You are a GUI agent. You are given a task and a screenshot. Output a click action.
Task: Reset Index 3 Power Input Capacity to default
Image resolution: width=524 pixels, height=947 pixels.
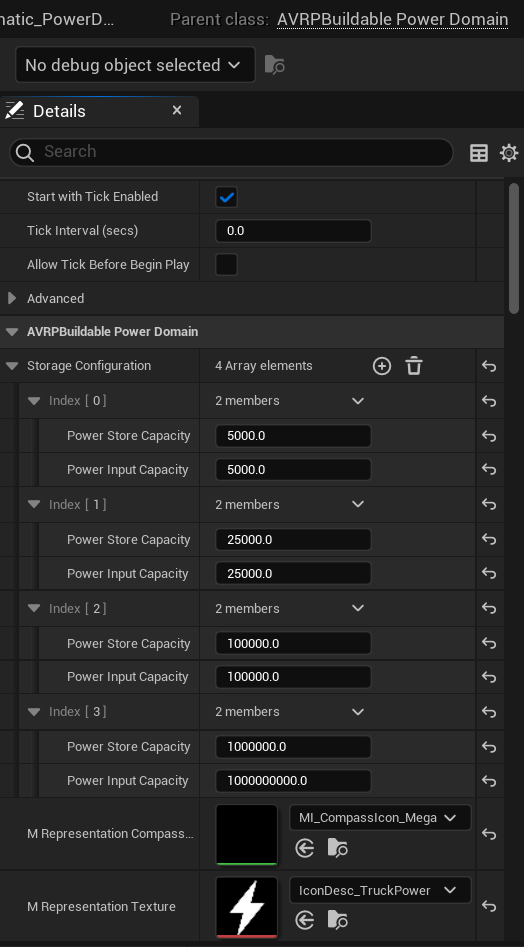489,781
